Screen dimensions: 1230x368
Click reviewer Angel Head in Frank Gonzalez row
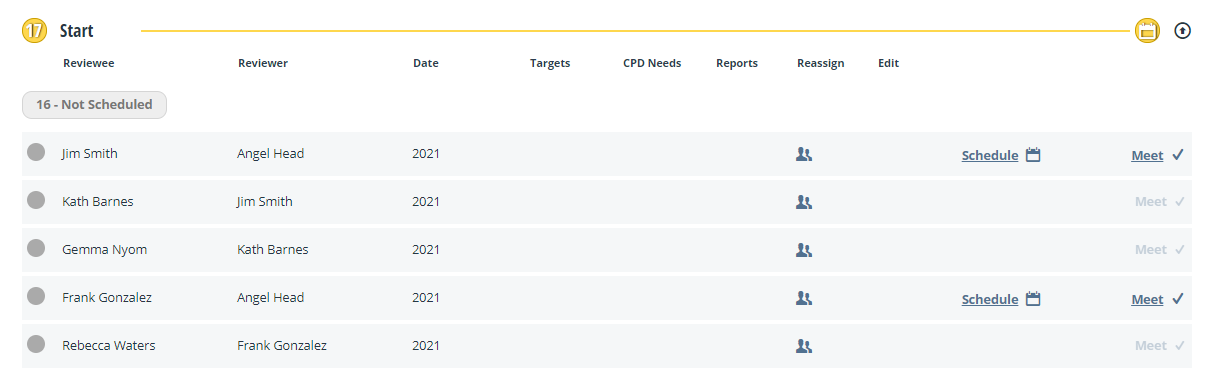tap(271, 298)
